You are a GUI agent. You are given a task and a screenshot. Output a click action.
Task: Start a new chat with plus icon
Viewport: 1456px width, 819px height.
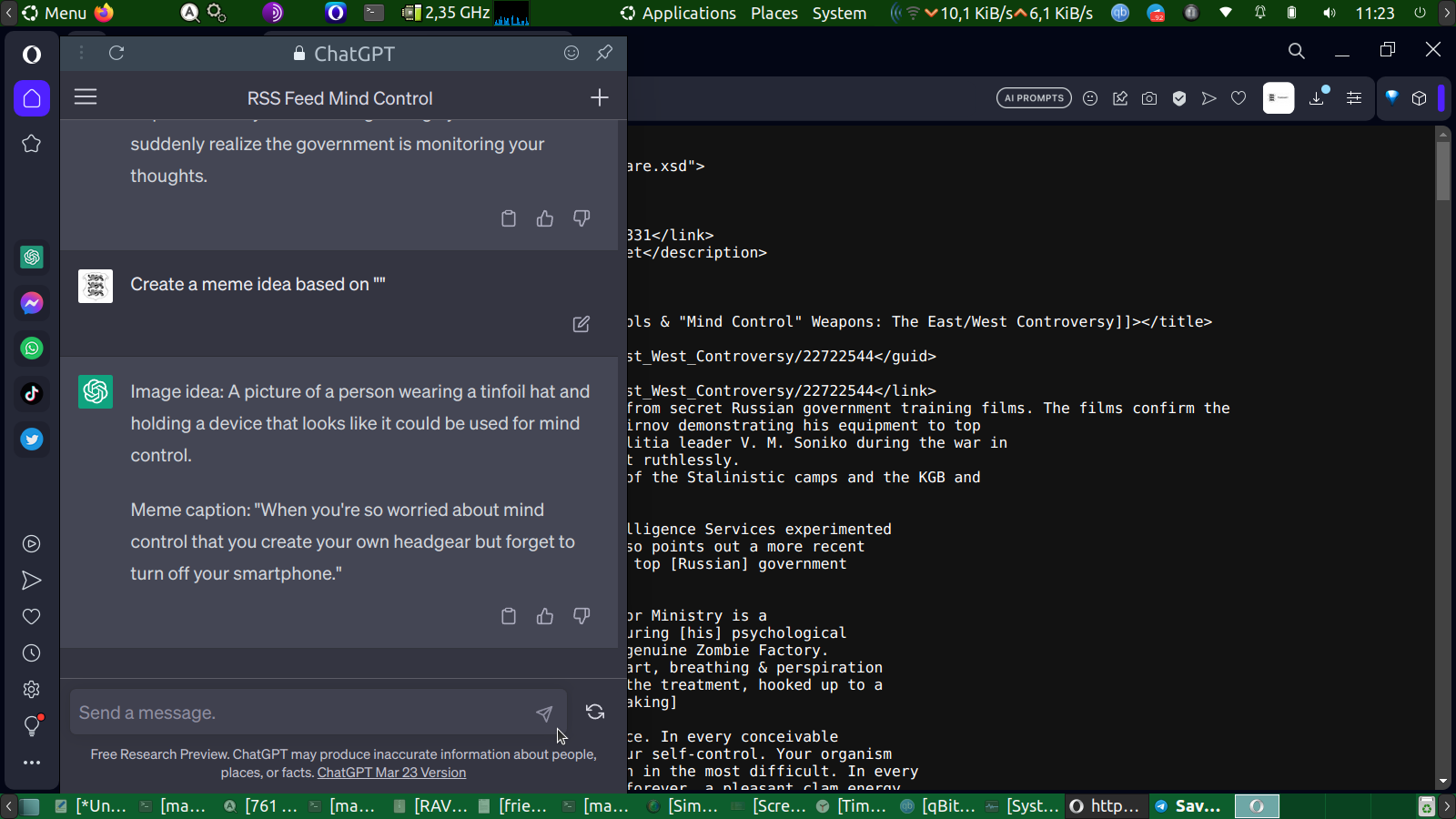click(x=599, y=97)
